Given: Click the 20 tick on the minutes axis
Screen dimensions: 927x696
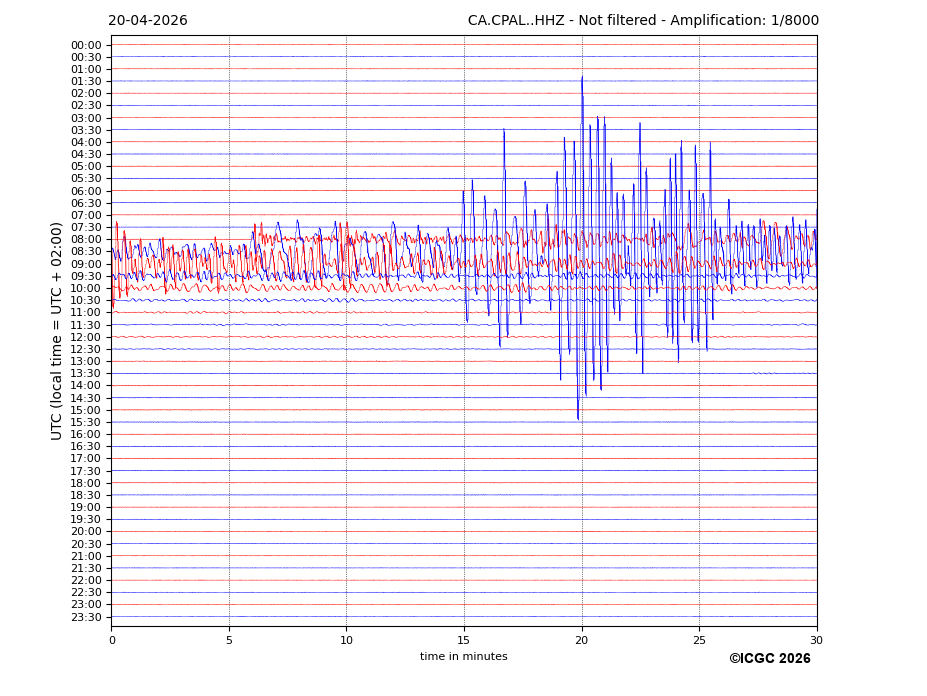Looking at the screenshot, I should 582,640.
